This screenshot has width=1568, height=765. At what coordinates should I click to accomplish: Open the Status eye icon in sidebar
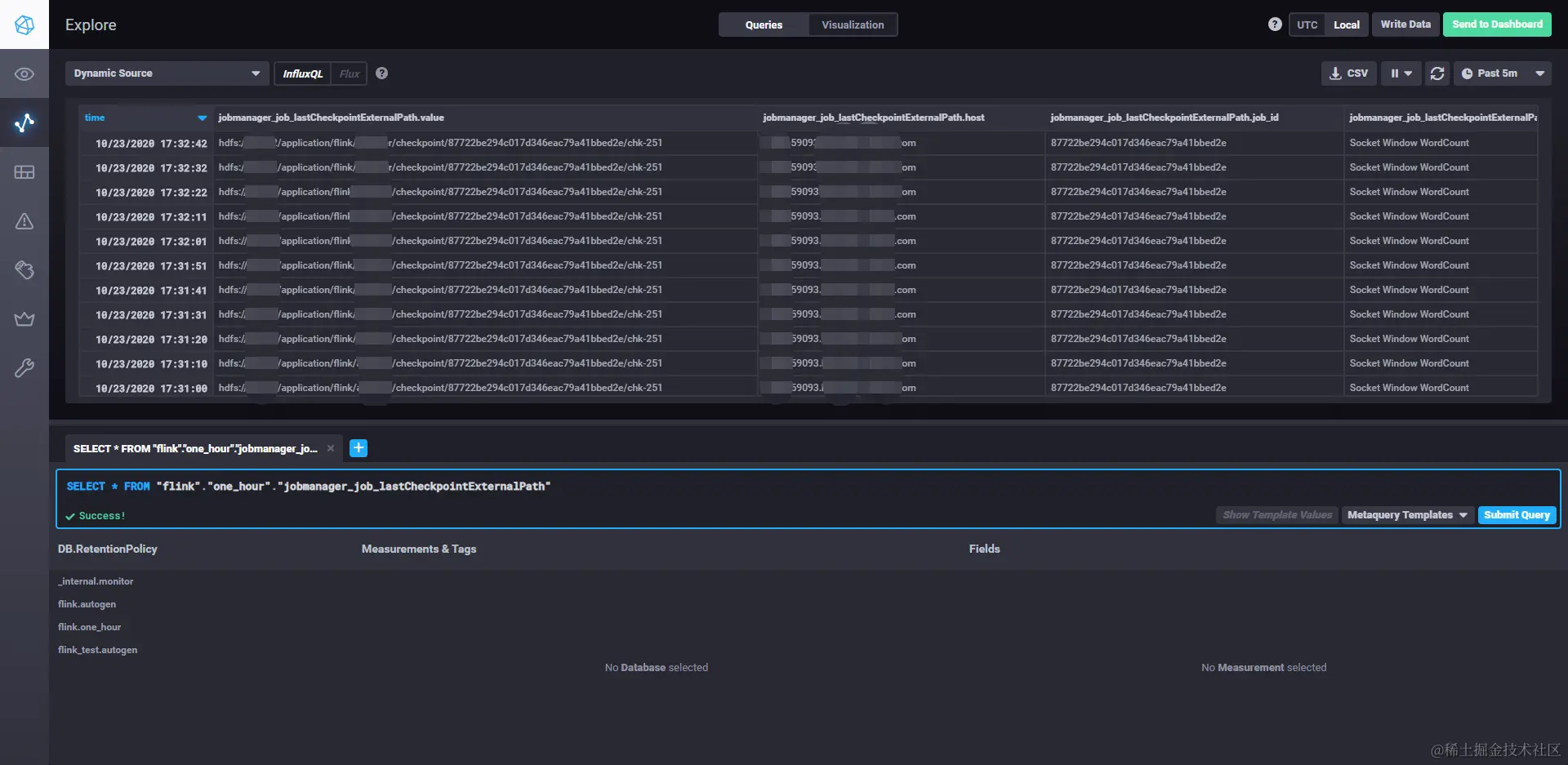coord(24,74)
